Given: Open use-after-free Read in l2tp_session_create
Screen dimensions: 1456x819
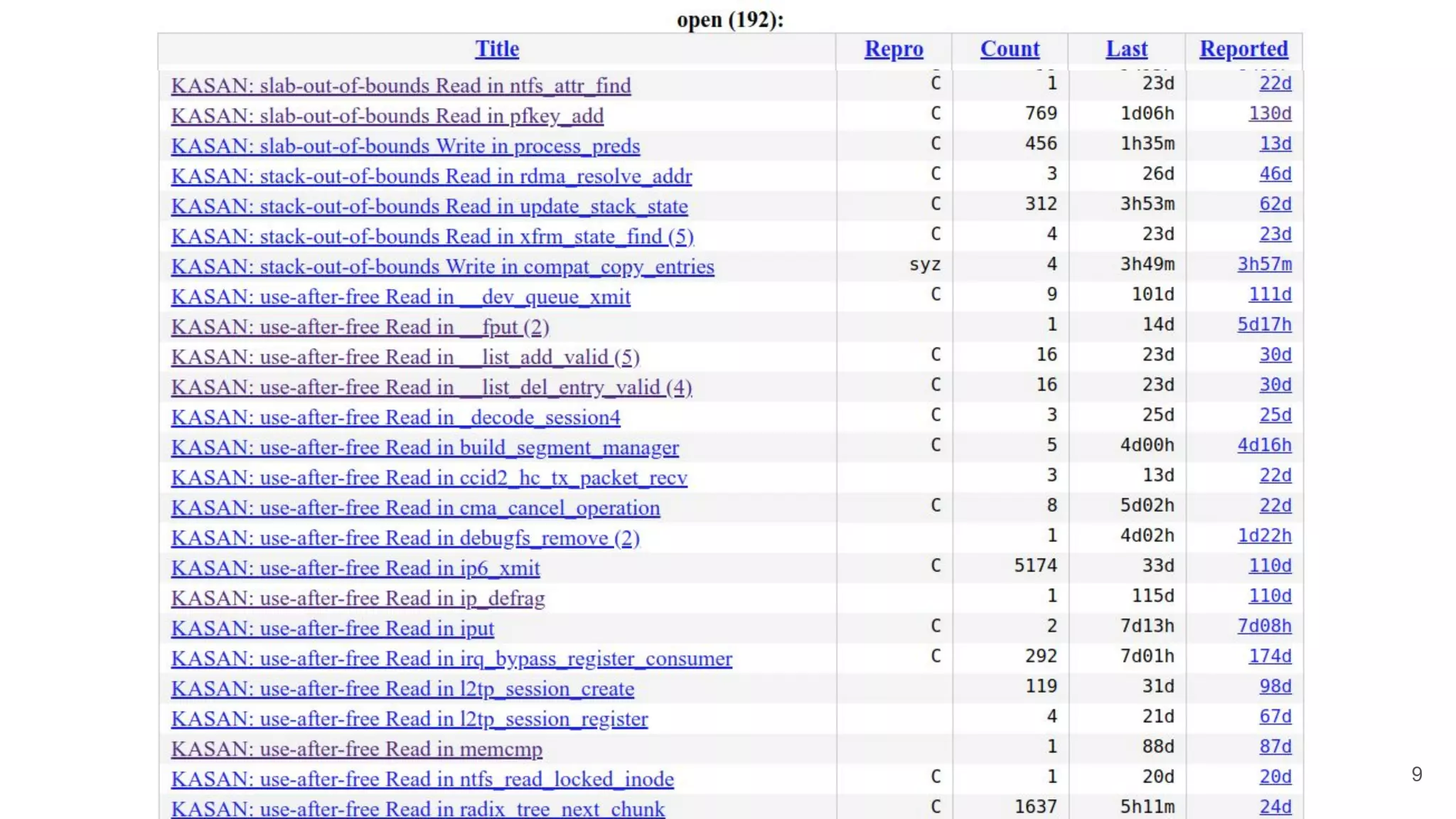Looking at the screenshot, I should [x=402, y=689].
